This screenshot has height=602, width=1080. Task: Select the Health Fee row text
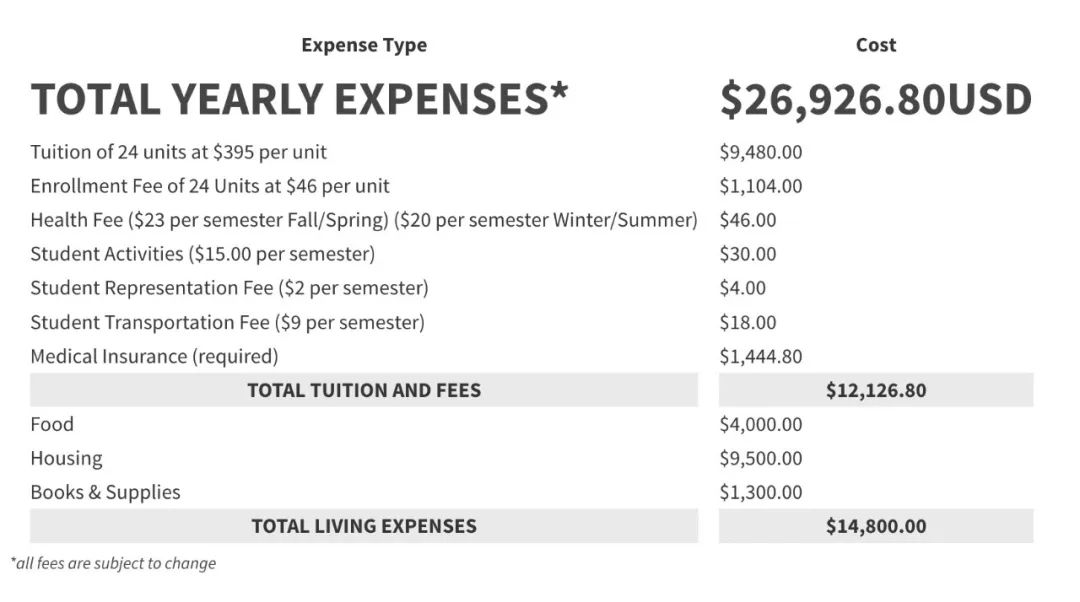(364, 220)
